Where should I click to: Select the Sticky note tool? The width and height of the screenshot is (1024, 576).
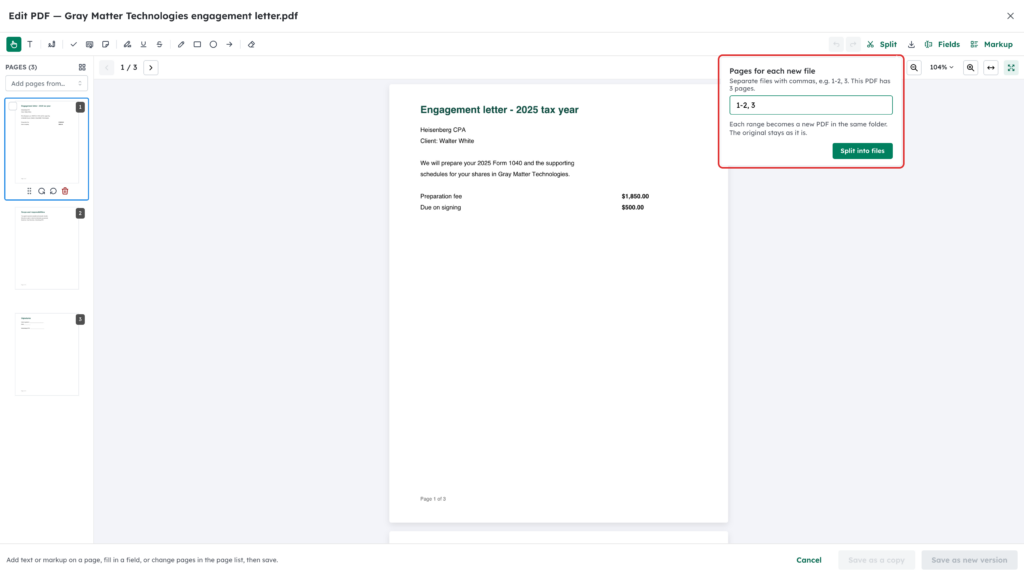[106, 44]
